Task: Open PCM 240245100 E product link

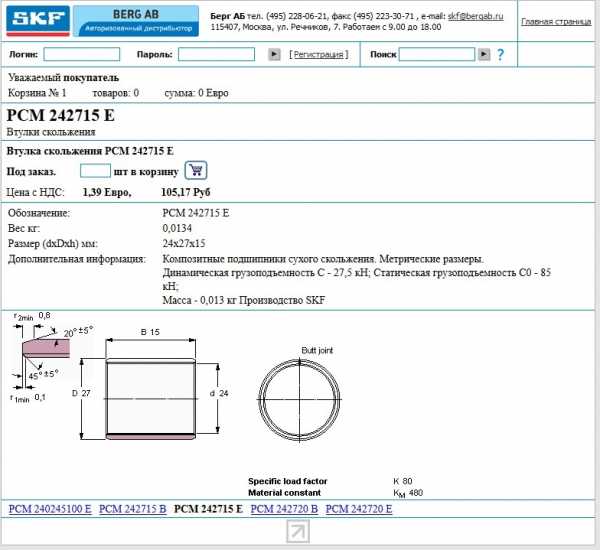Action: (x=50, y=509)
